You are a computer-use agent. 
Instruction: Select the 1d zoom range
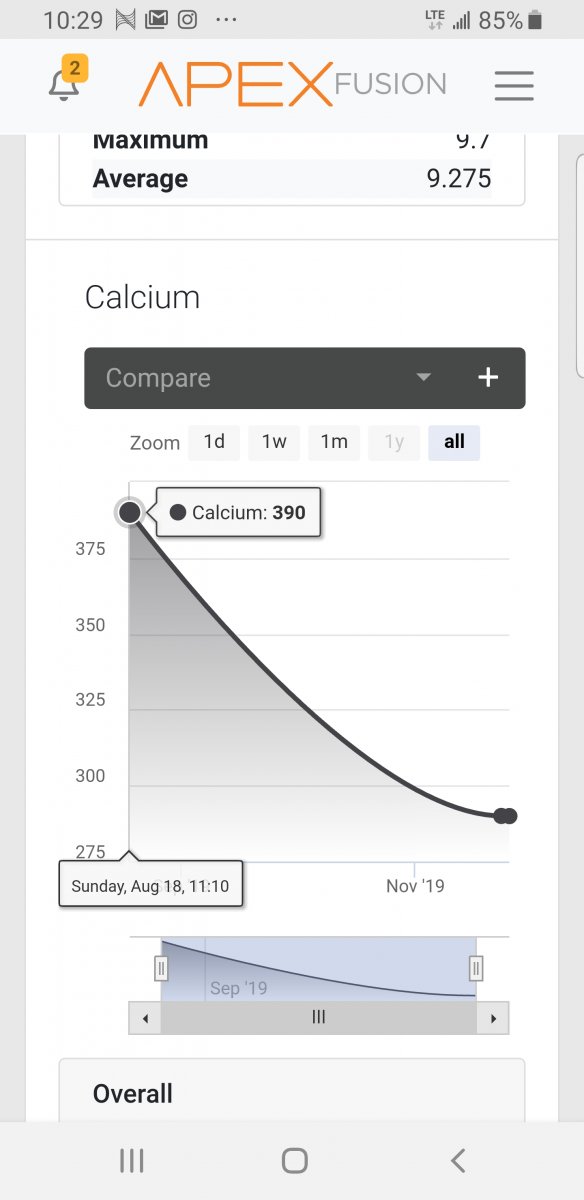tap(214, 442)
